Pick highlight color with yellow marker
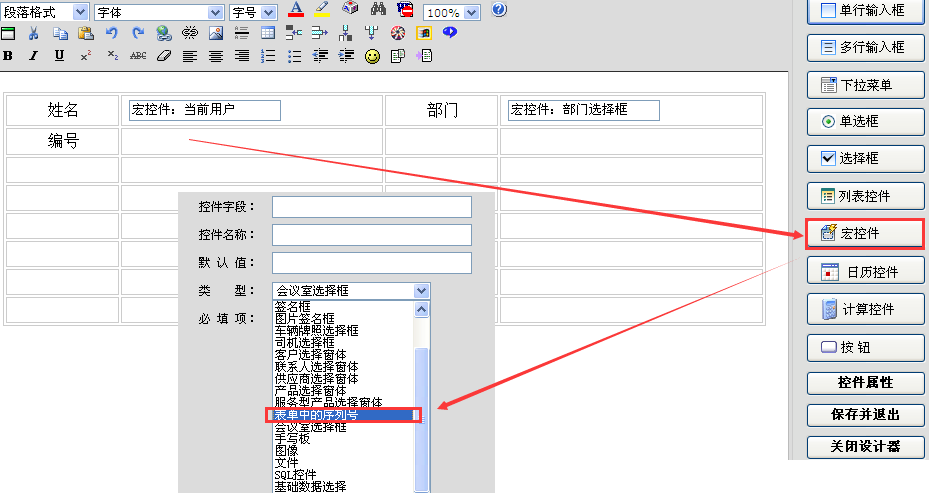This screenshot has width=930, height=496. (x=322, y=9)
